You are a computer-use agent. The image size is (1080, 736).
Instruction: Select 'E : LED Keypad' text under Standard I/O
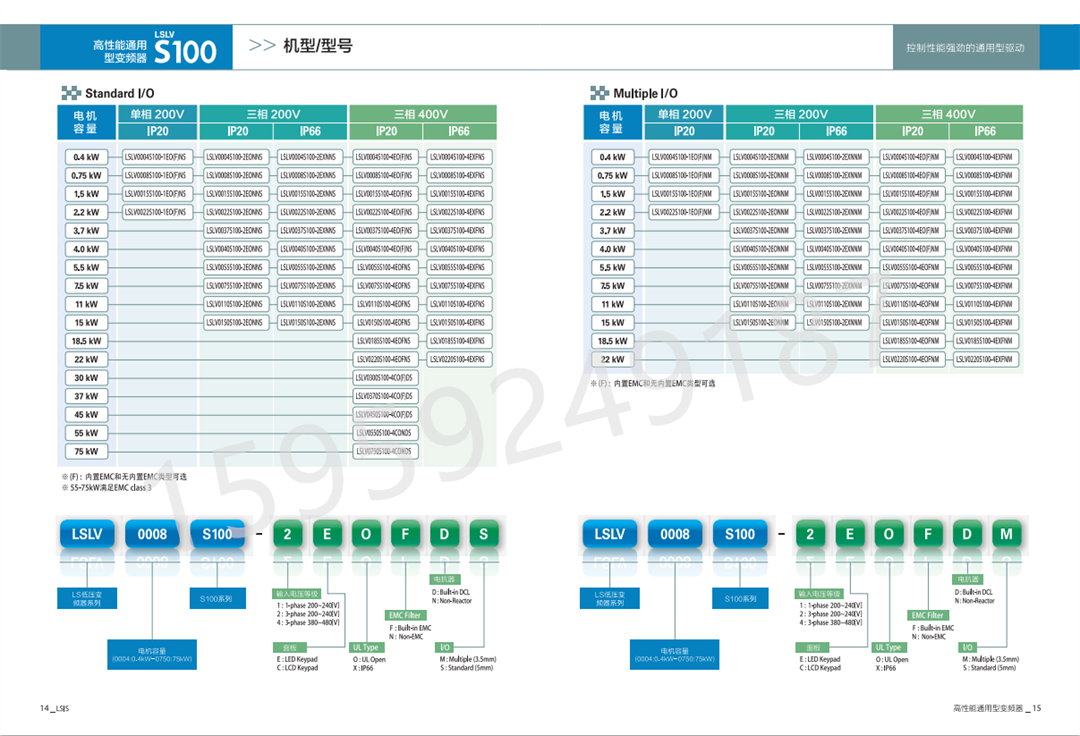(298, 659)
